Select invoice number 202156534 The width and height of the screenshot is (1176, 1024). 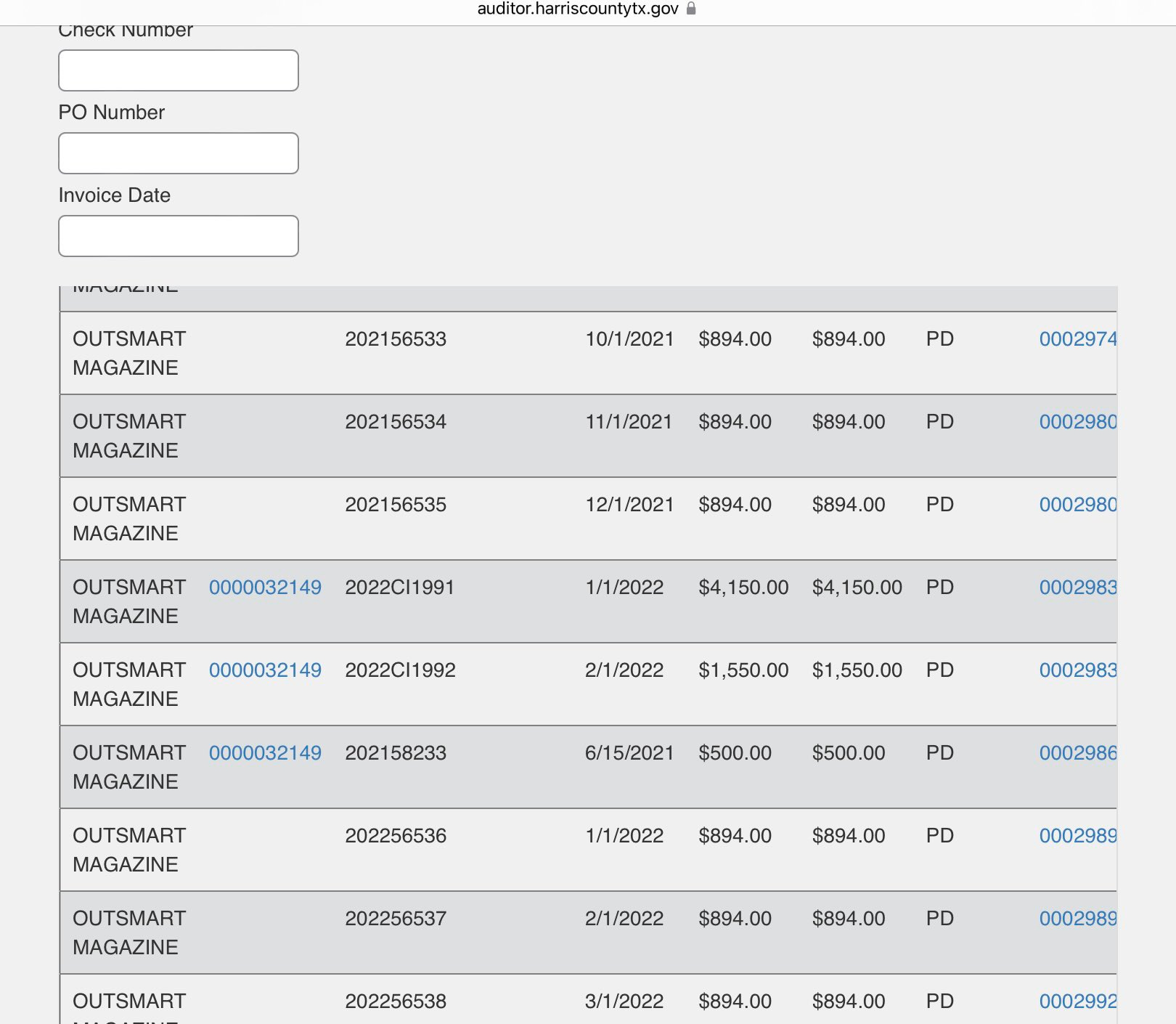[396, 422]
